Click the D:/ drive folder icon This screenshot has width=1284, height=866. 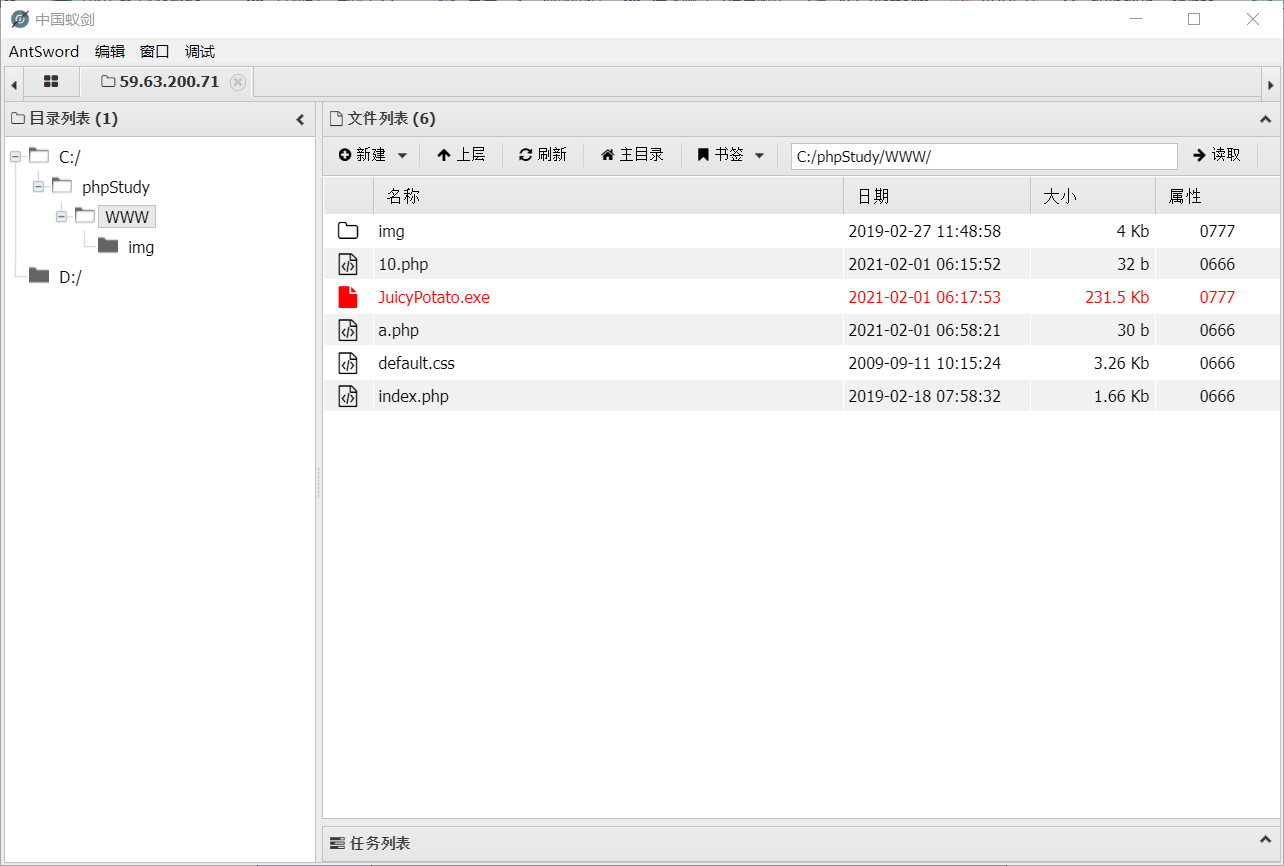click(x=39, y=276)
